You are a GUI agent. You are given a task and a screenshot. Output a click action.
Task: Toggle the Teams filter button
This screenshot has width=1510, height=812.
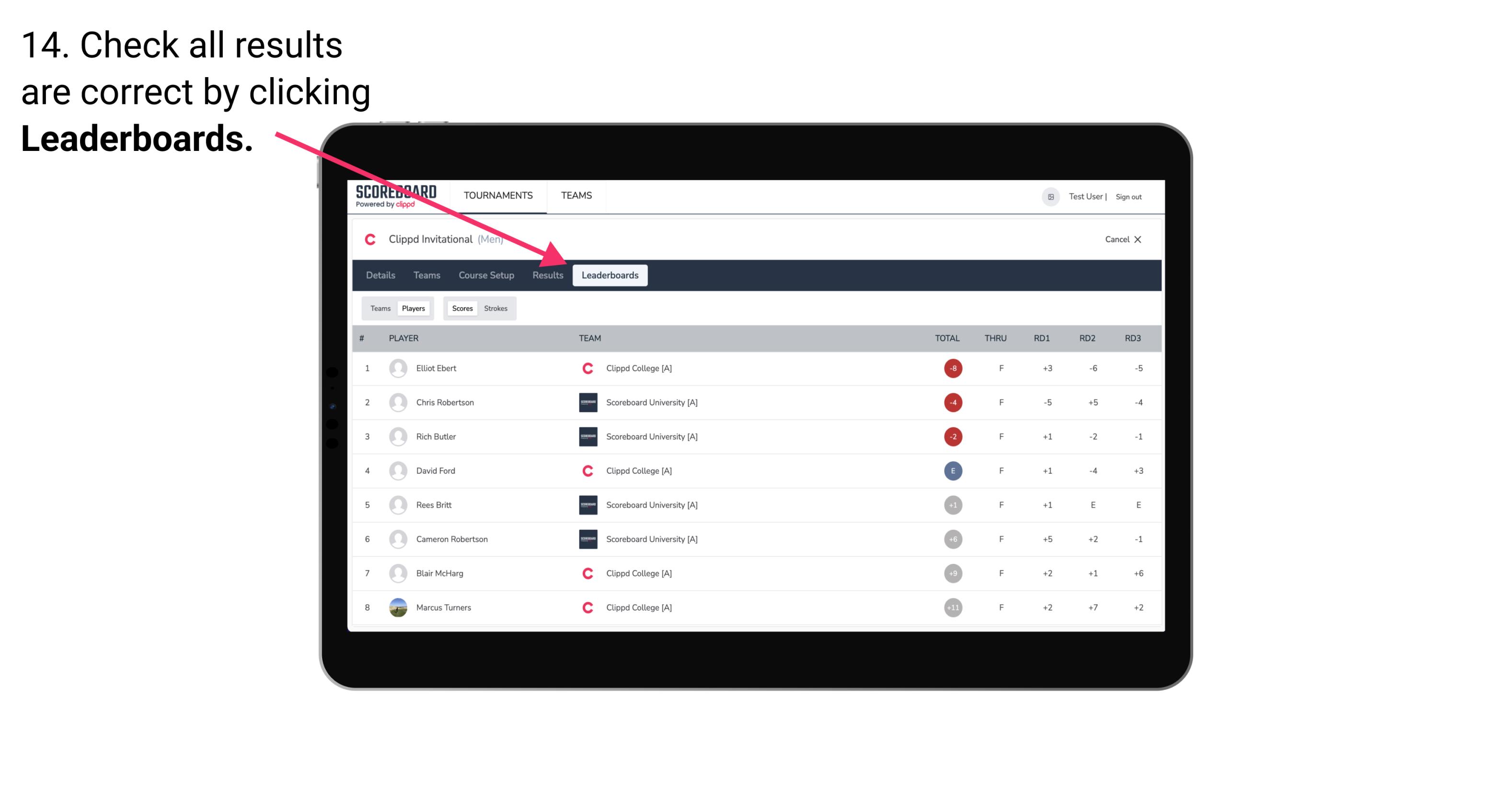coord(378,308)
